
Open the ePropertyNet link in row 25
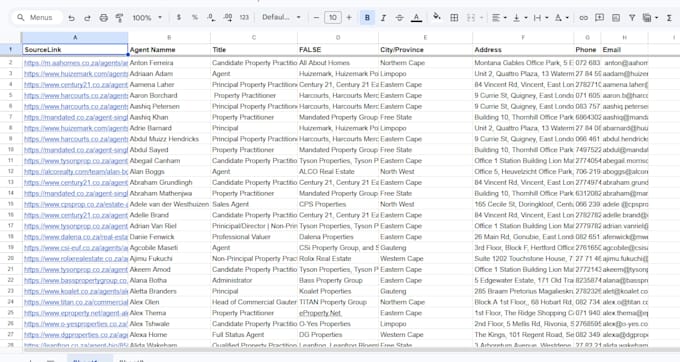coord(320,313)
